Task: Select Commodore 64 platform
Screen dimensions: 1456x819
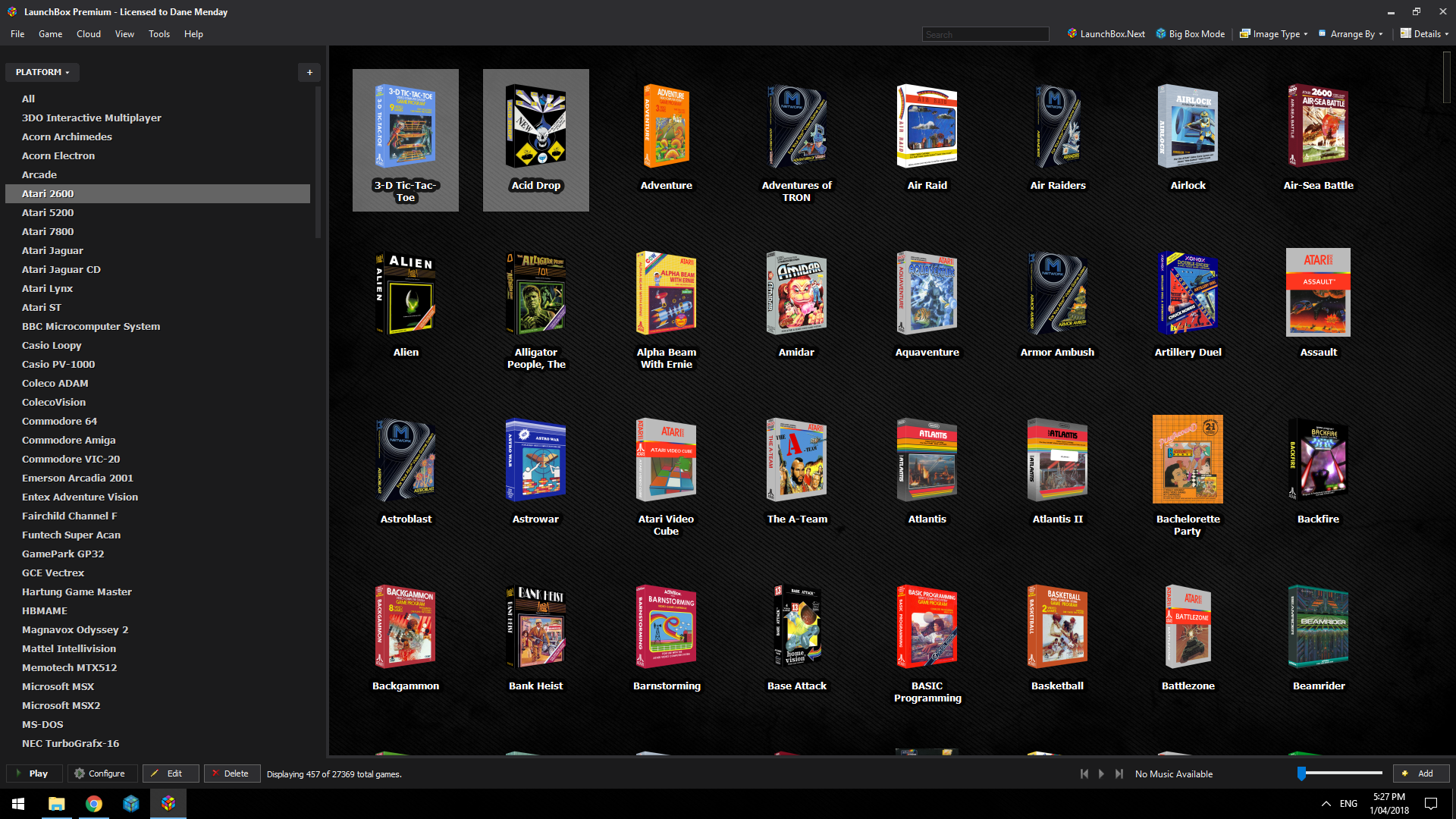Action: (158, 421)
